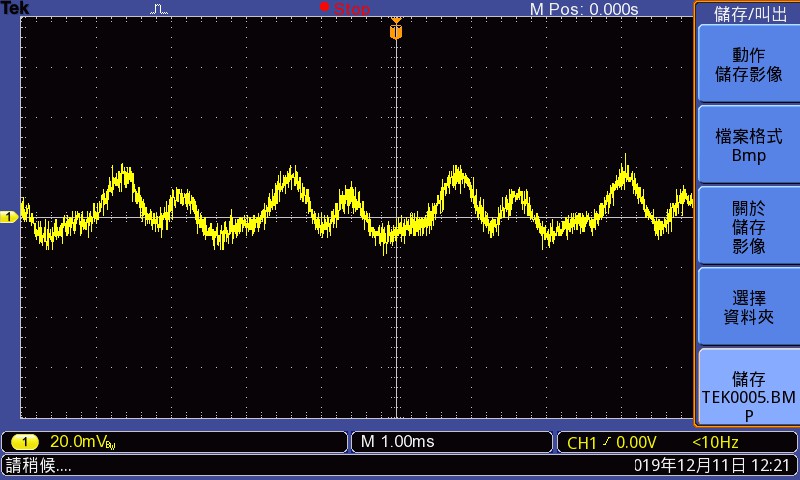Click the orange trigger position T marker

pyautogui.click(x=396, y=33)
